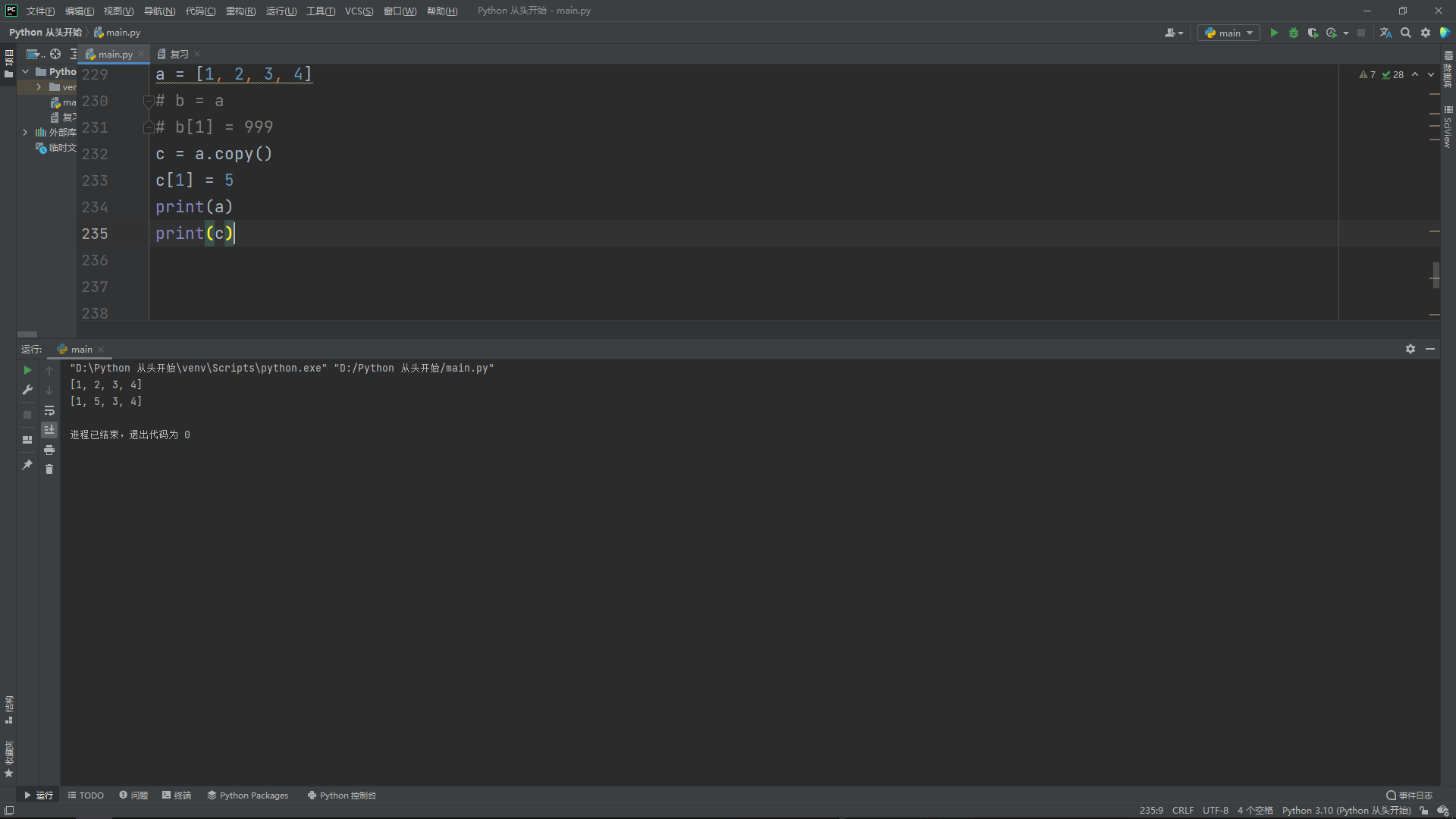This screenshot has height=819, width=1456.
Task: Open Search Everywhere magnifier icon
Action: pyautogui.click(x=1406, y=33)
